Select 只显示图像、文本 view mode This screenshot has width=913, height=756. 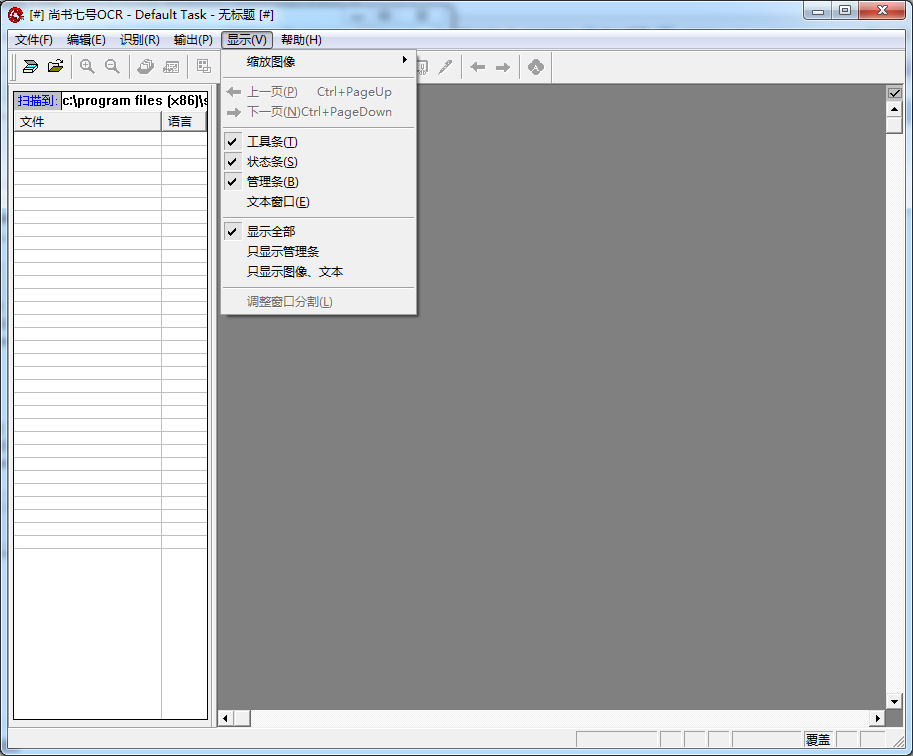319,271
